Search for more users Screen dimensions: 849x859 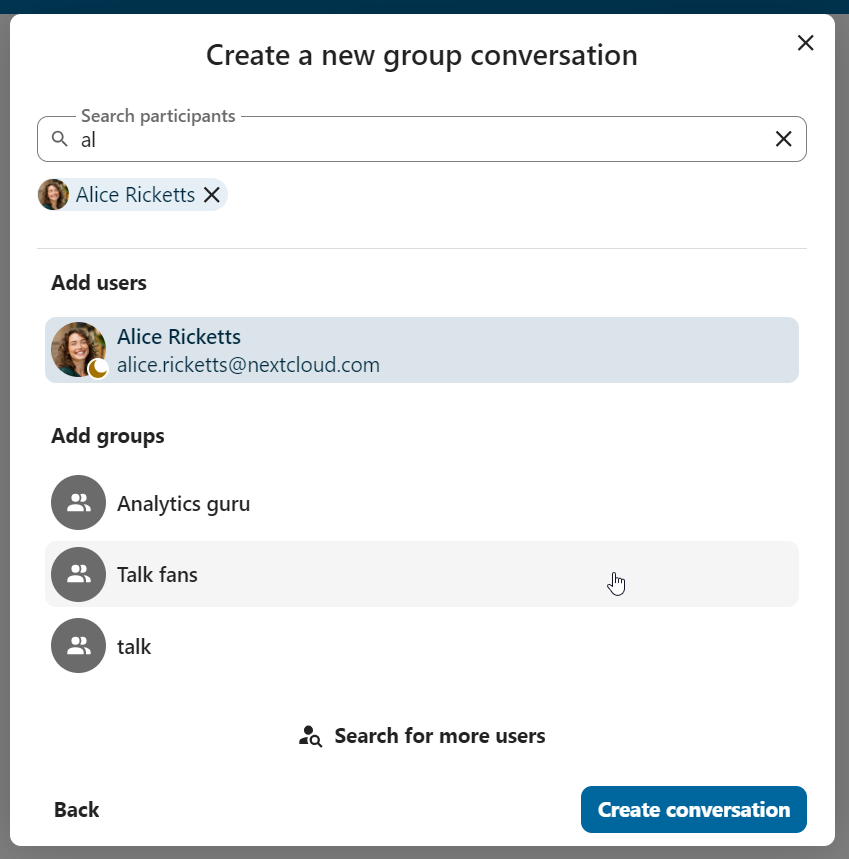point(439,737)
